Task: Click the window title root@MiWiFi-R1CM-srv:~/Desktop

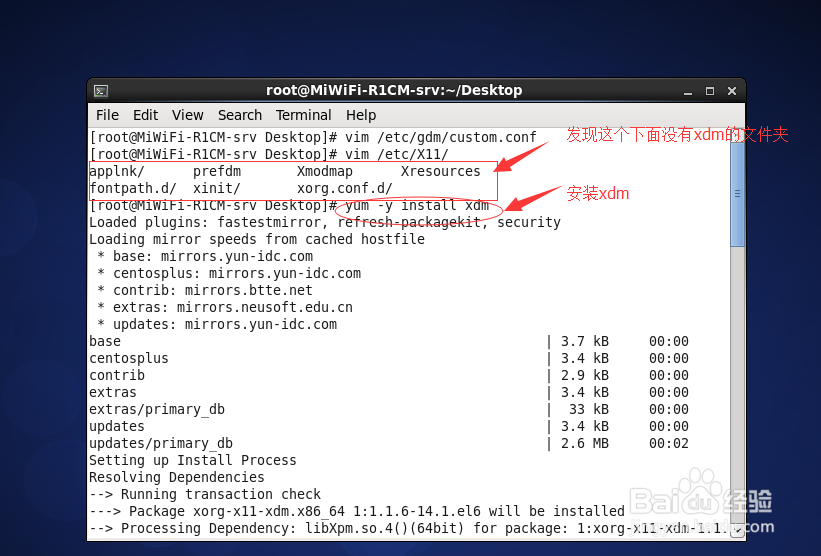Action: [x=394, y=90]
